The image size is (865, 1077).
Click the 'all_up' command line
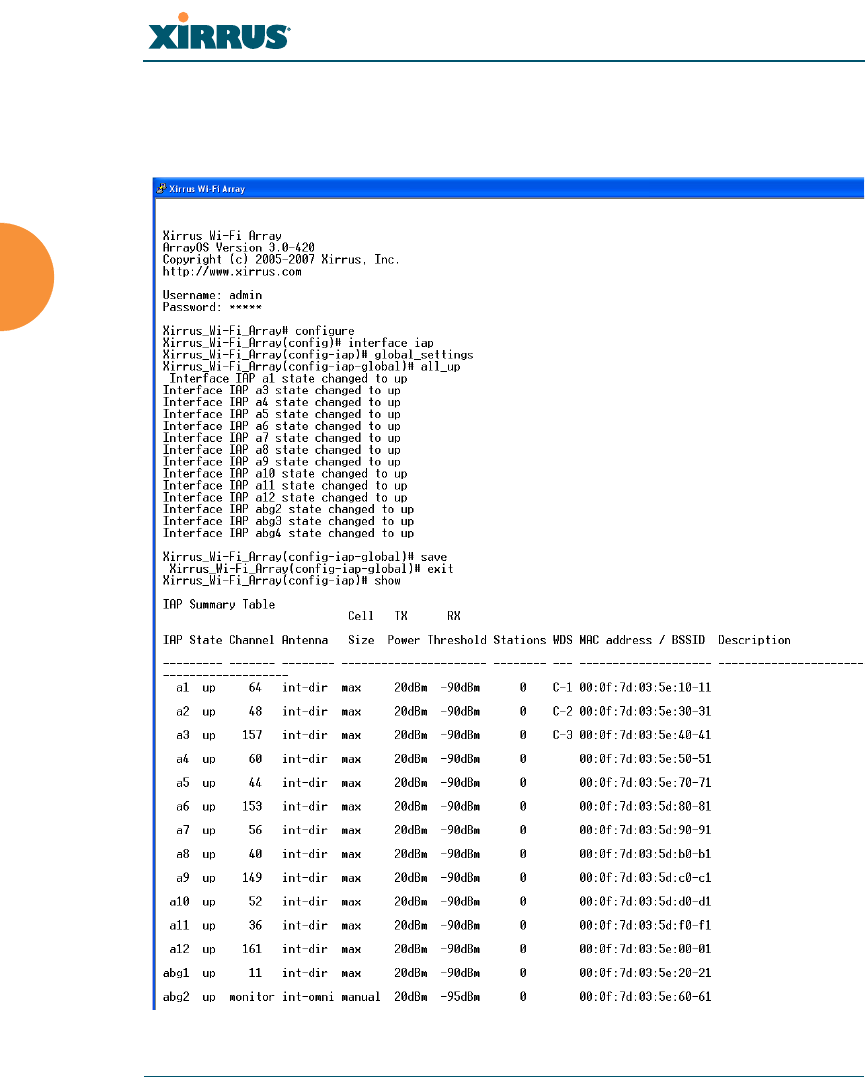(311, 367)
